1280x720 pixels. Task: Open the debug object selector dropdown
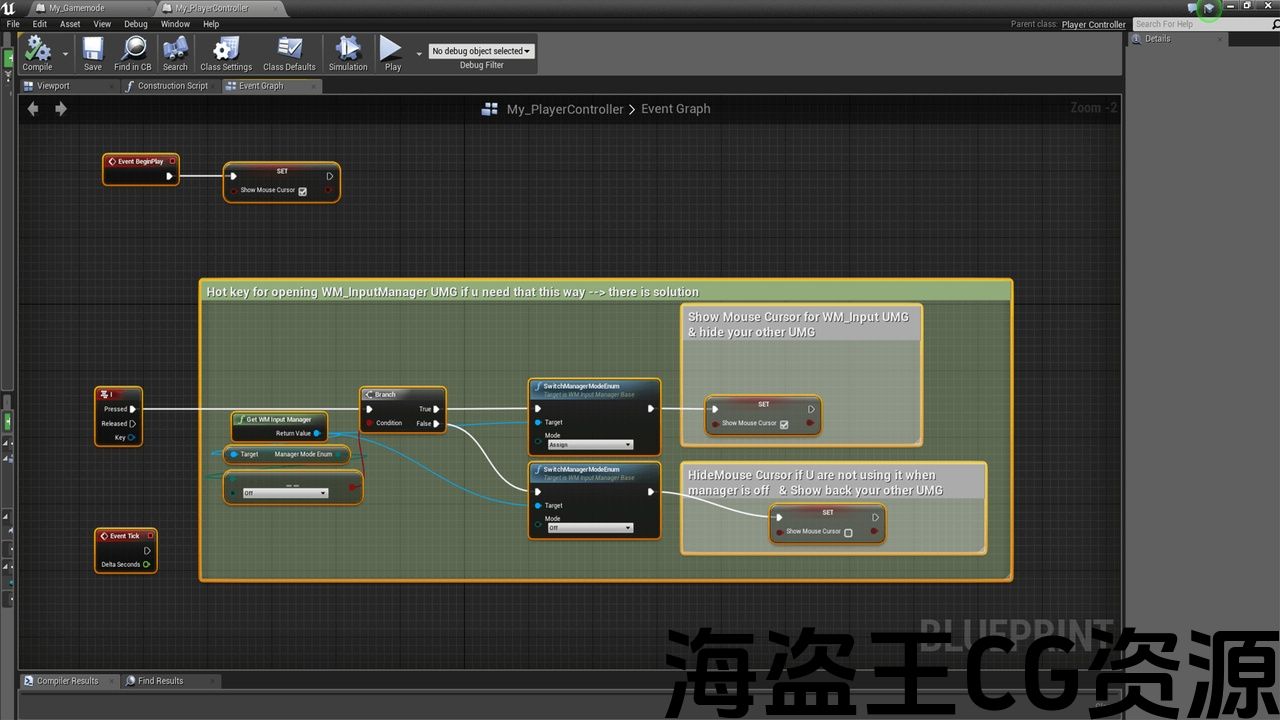481,51
